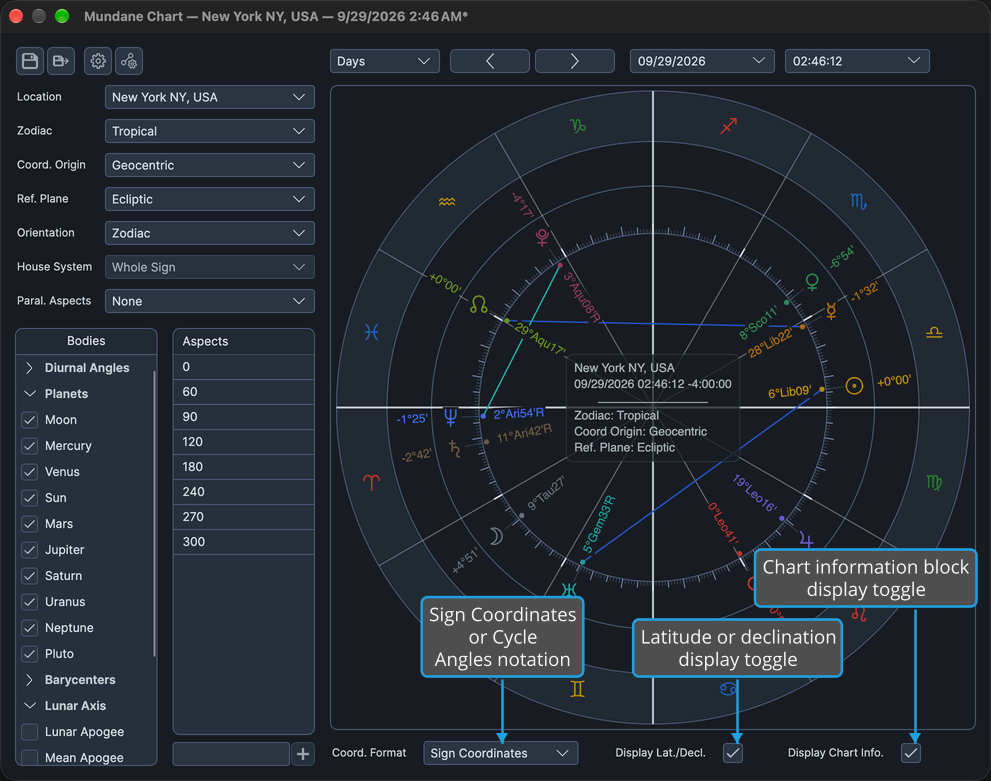The height and width of the screenshot is (781, 991).
Task: Click the Aspects column header
Action: click(243, 341)
